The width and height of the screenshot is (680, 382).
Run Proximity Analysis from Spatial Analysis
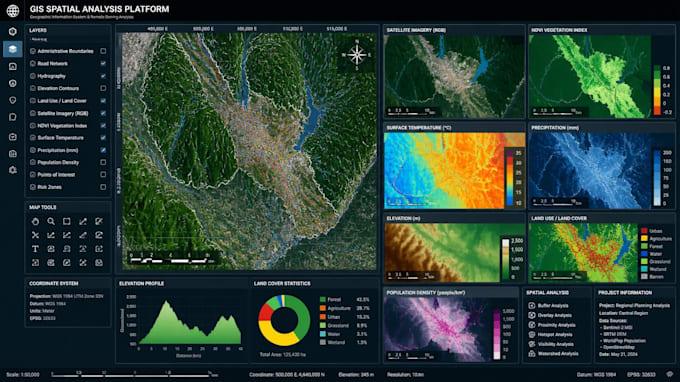[556, 325]
